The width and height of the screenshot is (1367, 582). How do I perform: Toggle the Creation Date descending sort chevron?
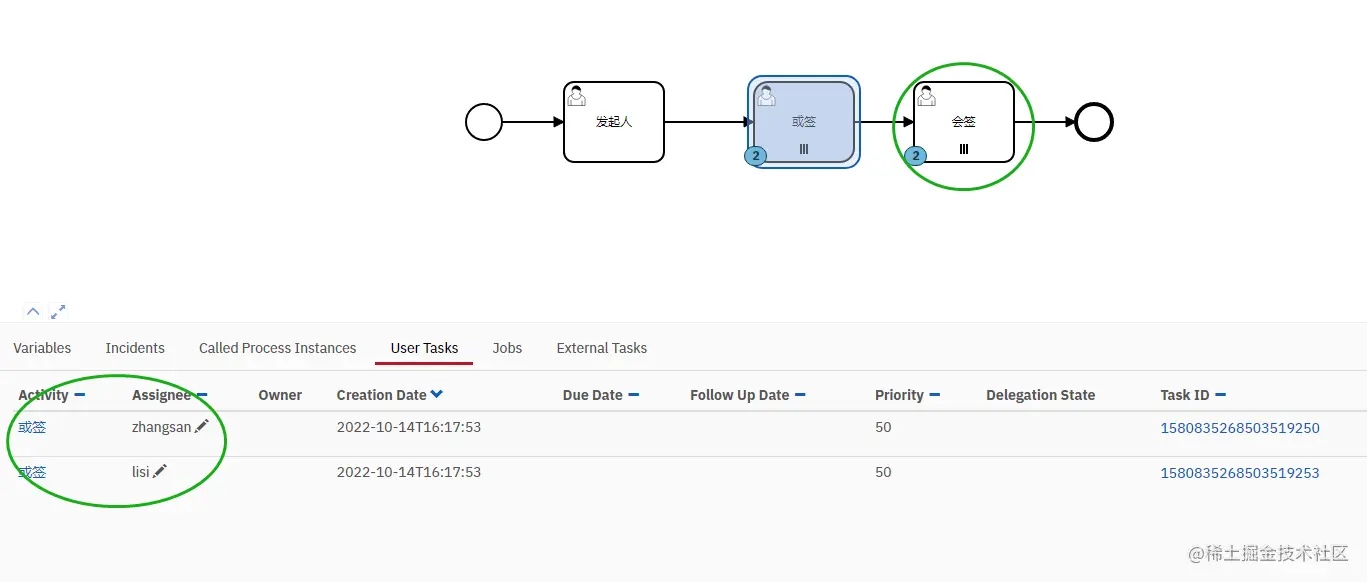[437, 395]
